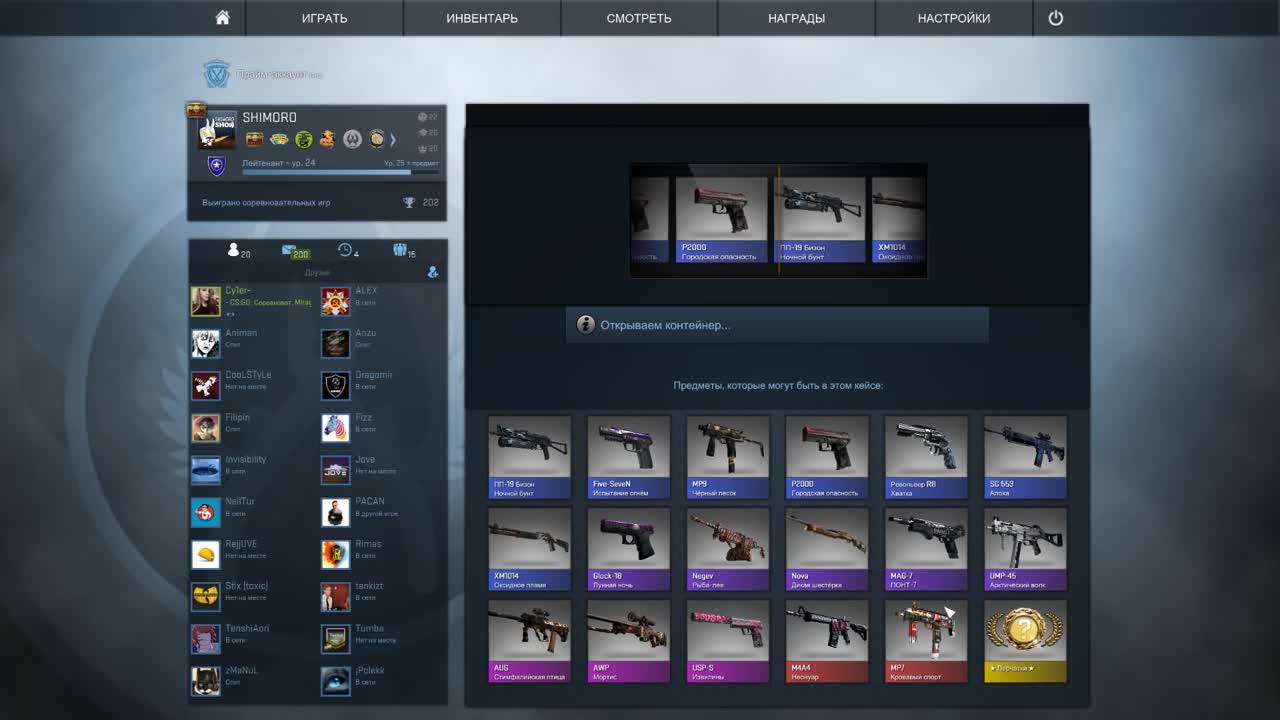Viewport: 1280px width, 720px height.
Task: Select the AUG Стимфалийская птица item
Action: (529, 641)
